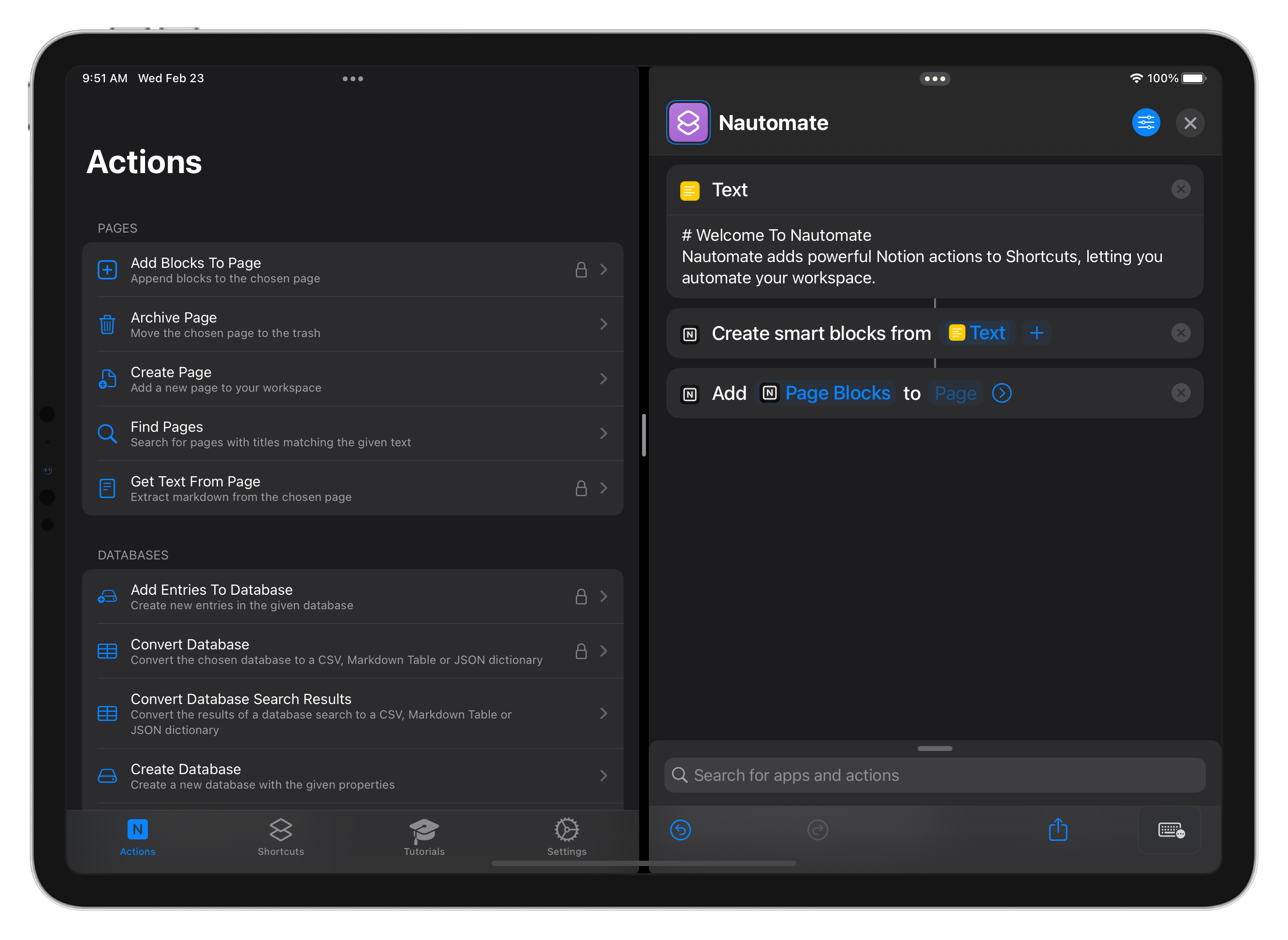Open Get Text From Page chevron
Image resolution: width=1288 pixels, height=940 pixels.
pyautogui.click(x=603, y=488)
